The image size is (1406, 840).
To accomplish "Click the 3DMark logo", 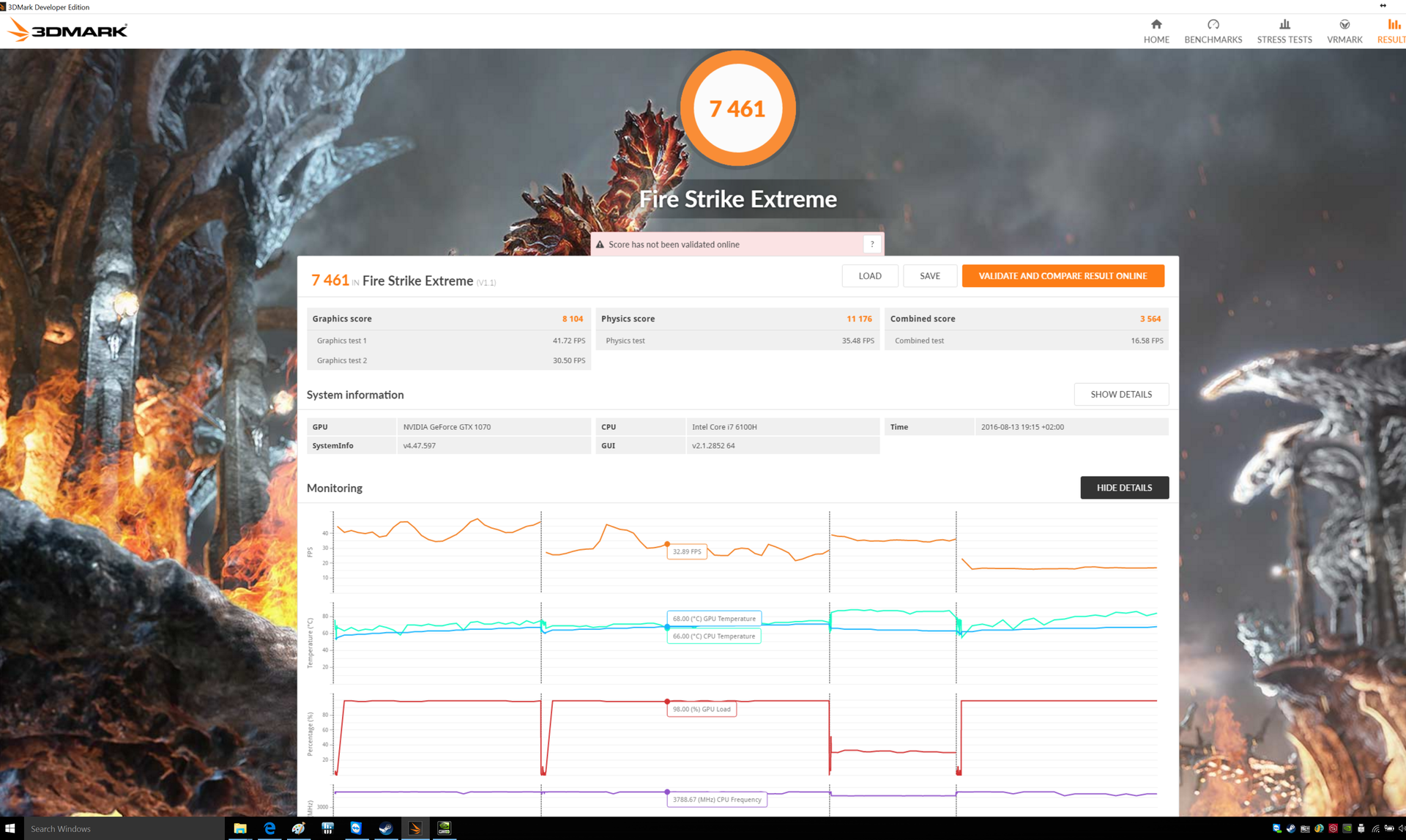I will tap(67, 30).
